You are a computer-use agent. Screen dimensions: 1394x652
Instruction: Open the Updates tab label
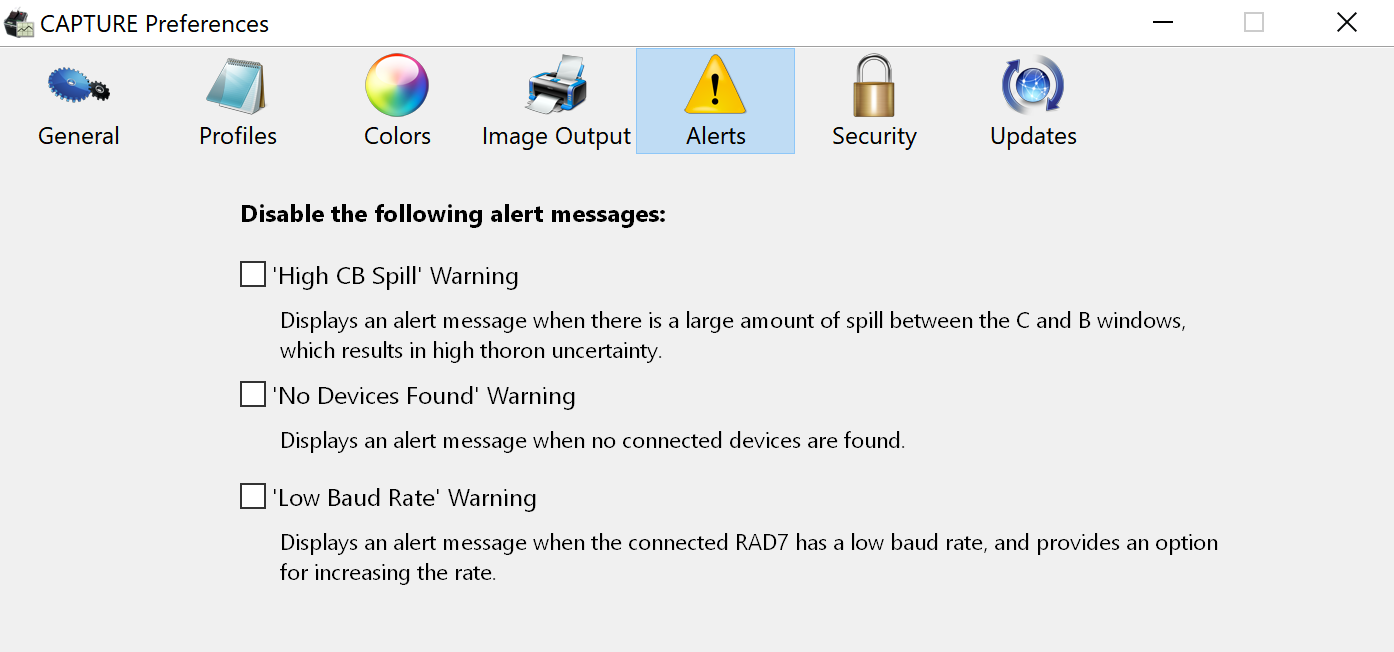click(1033, 136)
